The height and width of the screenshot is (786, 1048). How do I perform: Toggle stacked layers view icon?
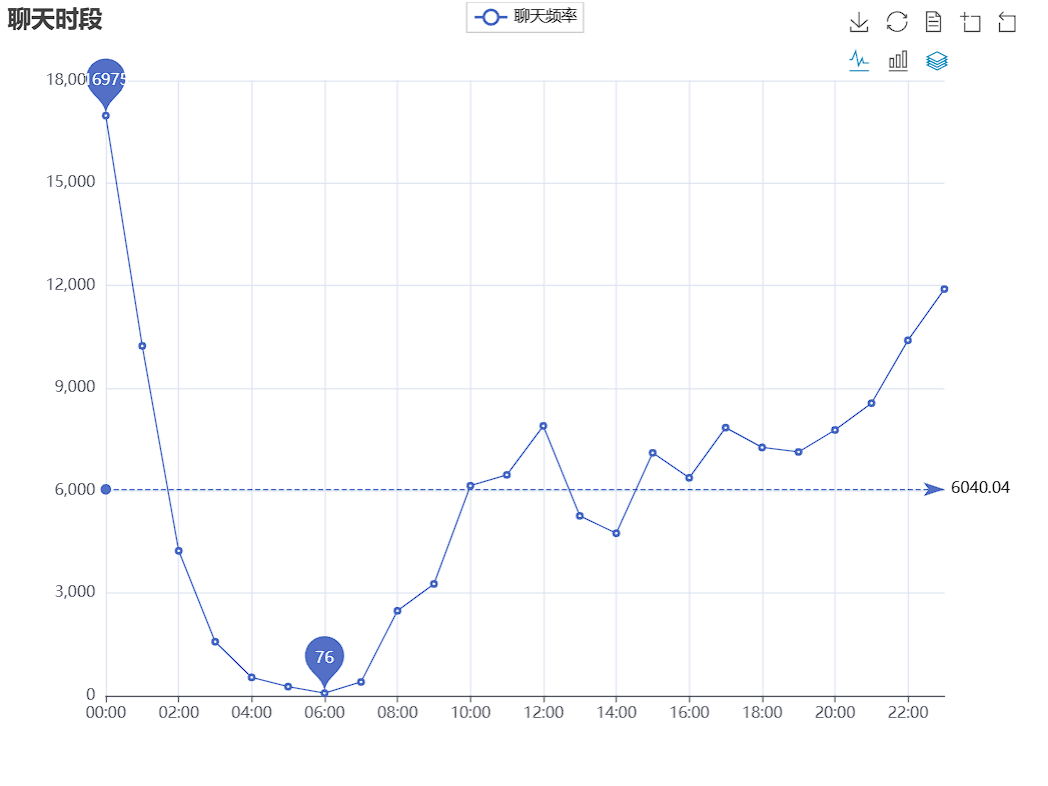[936, 61]
